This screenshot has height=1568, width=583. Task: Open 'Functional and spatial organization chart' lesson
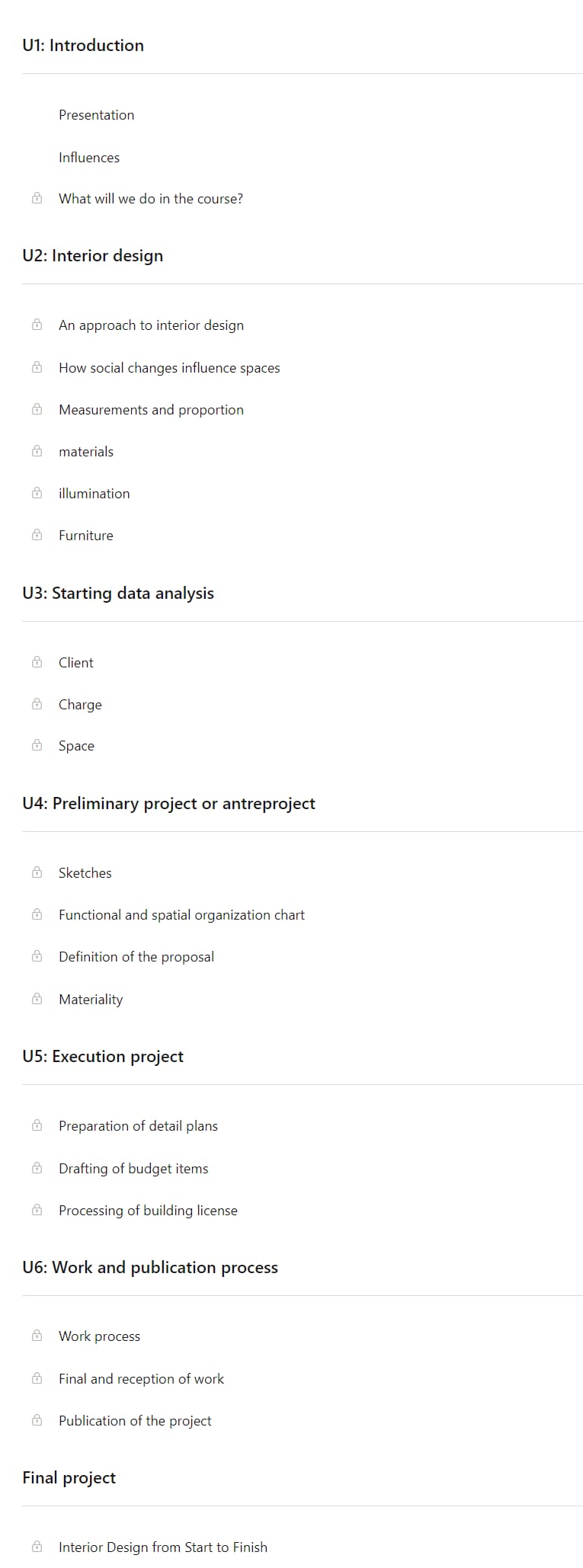[x=181, y=915]
